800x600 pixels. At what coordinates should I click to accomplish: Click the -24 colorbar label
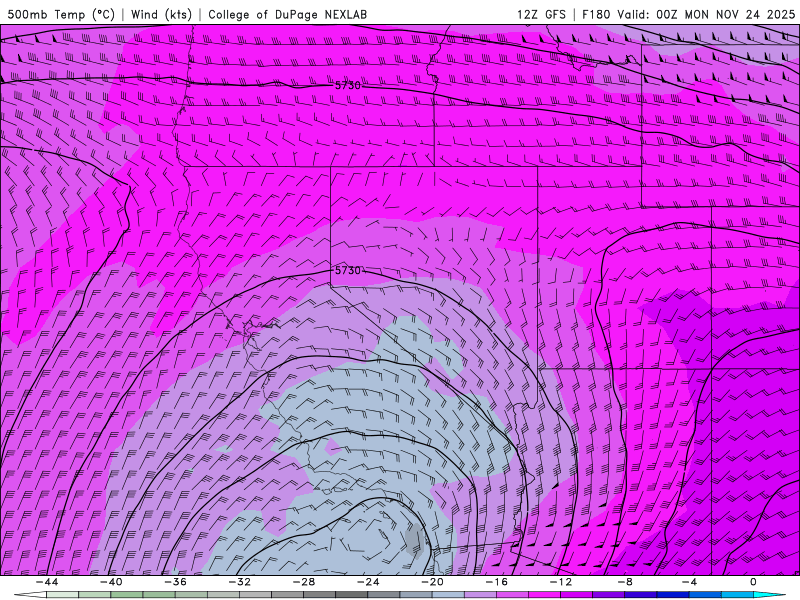tap(368, 582)
